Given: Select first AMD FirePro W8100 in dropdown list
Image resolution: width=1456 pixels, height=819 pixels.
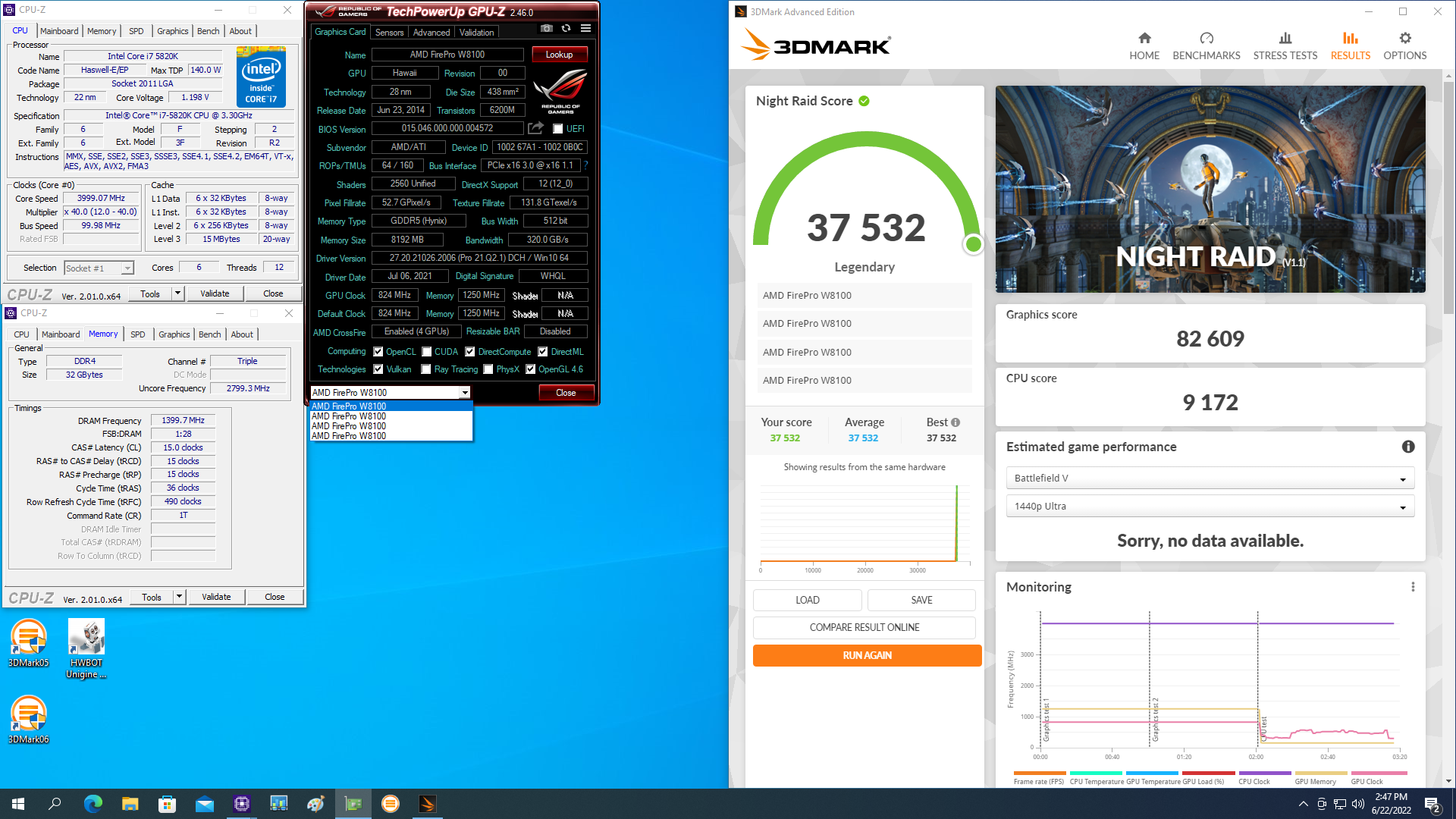Looking at the screenshot, I should 391,406.
